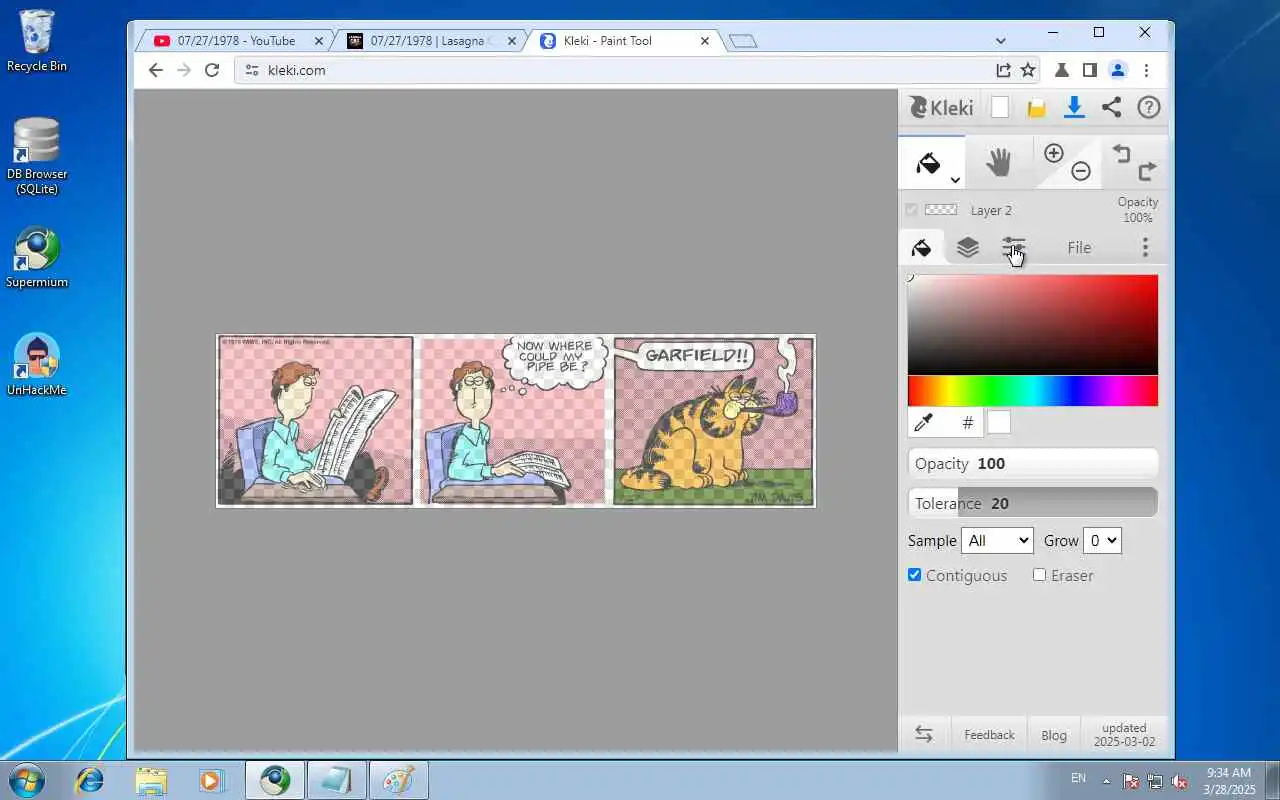Enable the Eraser checkbox

click(1039, 575)
